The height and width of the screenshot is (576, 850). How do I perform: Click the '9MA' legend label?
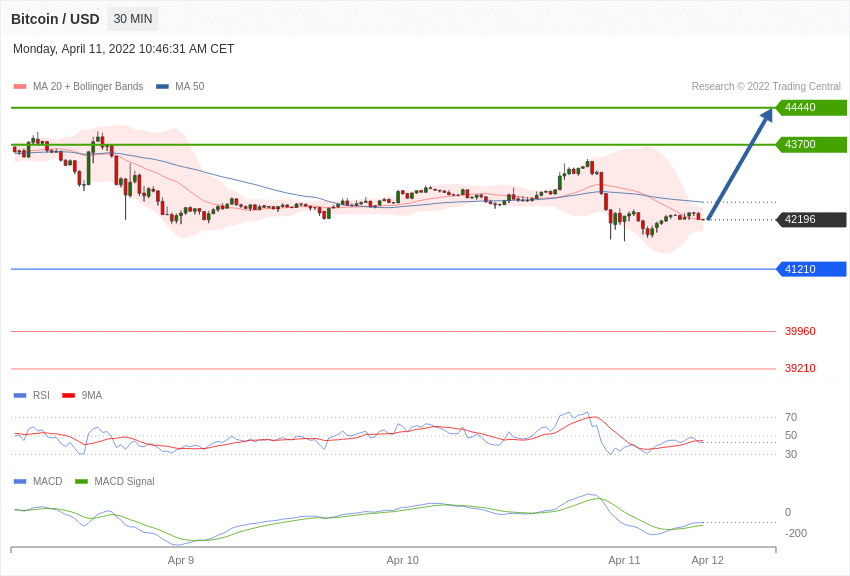[92, 396]
